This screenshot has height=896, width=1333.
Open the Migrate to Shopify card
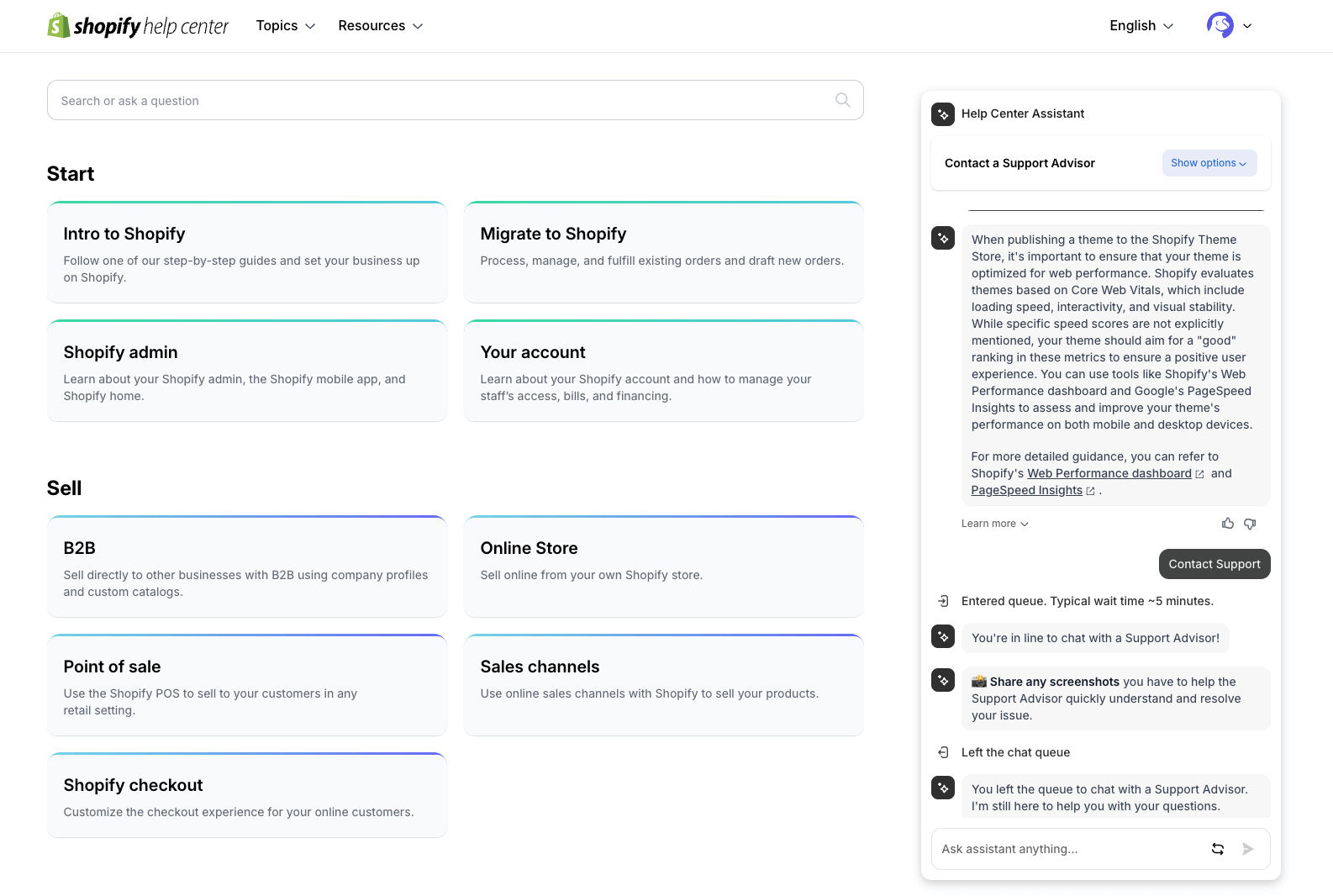tap(664, 252)
